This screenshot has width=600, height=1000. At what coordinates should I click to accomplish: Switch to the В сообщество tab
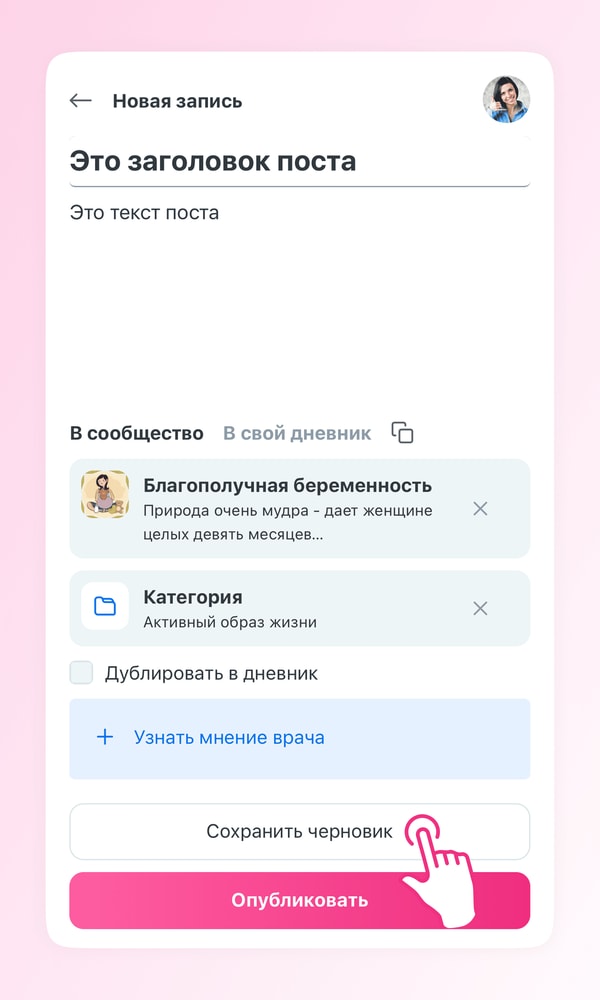[136, 433]
